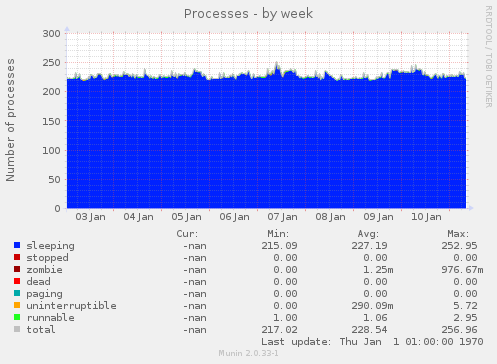The image size is (497, 364).
Task: Click the 'Last update' timestamp line
Action: click(x=372, y=342)
